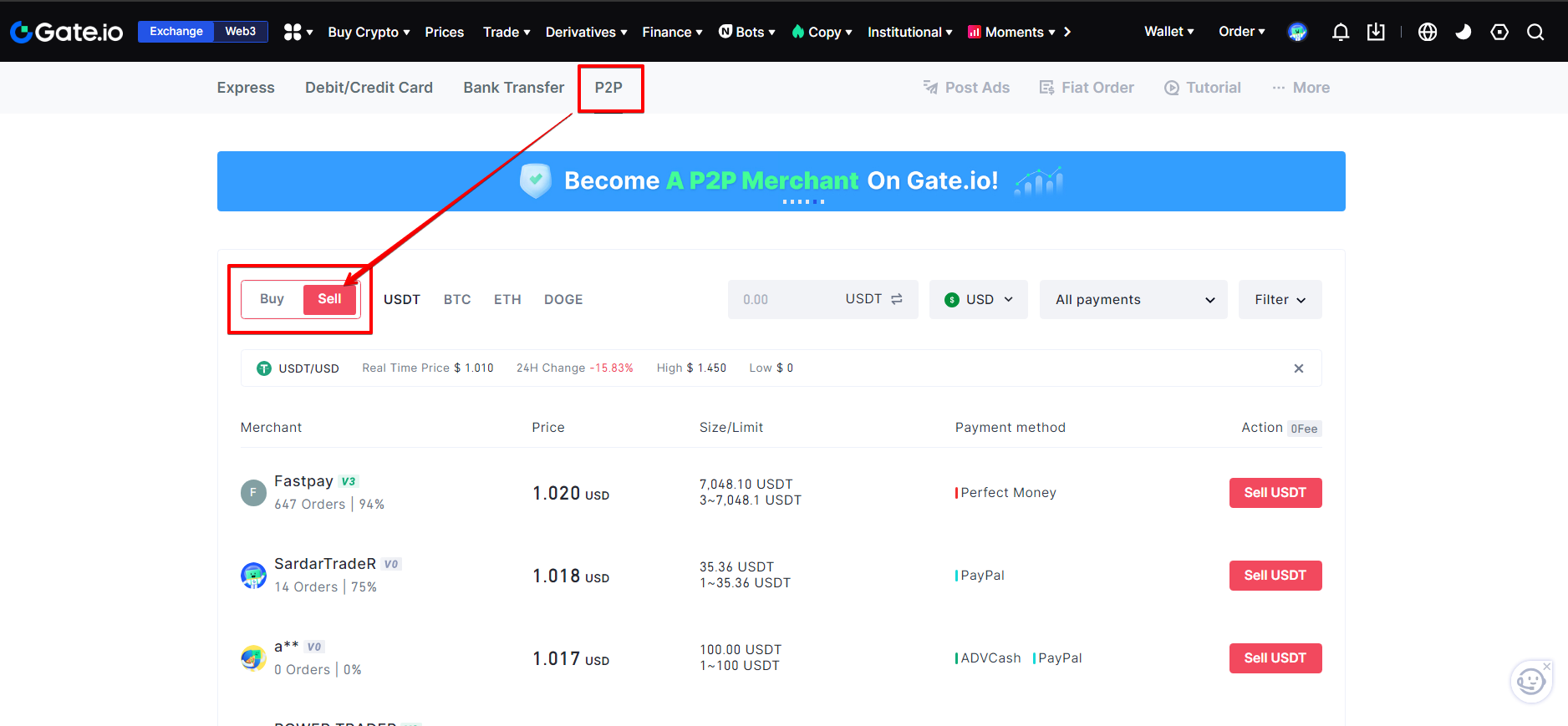Switch to Exchange mode

(x=176, y=32)
